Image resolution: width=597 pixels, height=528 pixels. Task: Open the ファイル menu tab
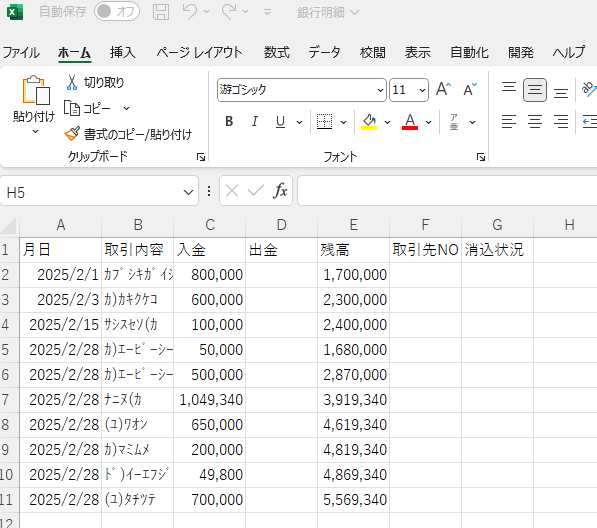tap(21, 52)
